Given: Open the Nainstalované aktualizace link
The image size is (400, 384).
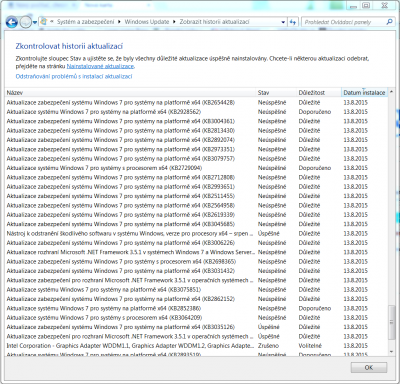Looking at the screenshot, I should (x=100, y=66).
